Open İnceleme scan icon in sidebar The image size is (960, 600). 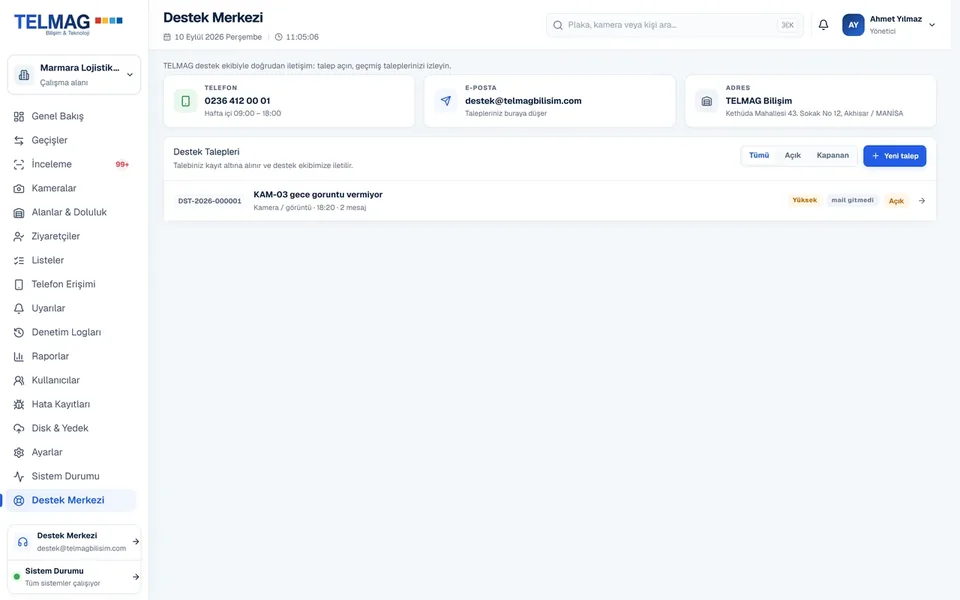tap(19, 164)
